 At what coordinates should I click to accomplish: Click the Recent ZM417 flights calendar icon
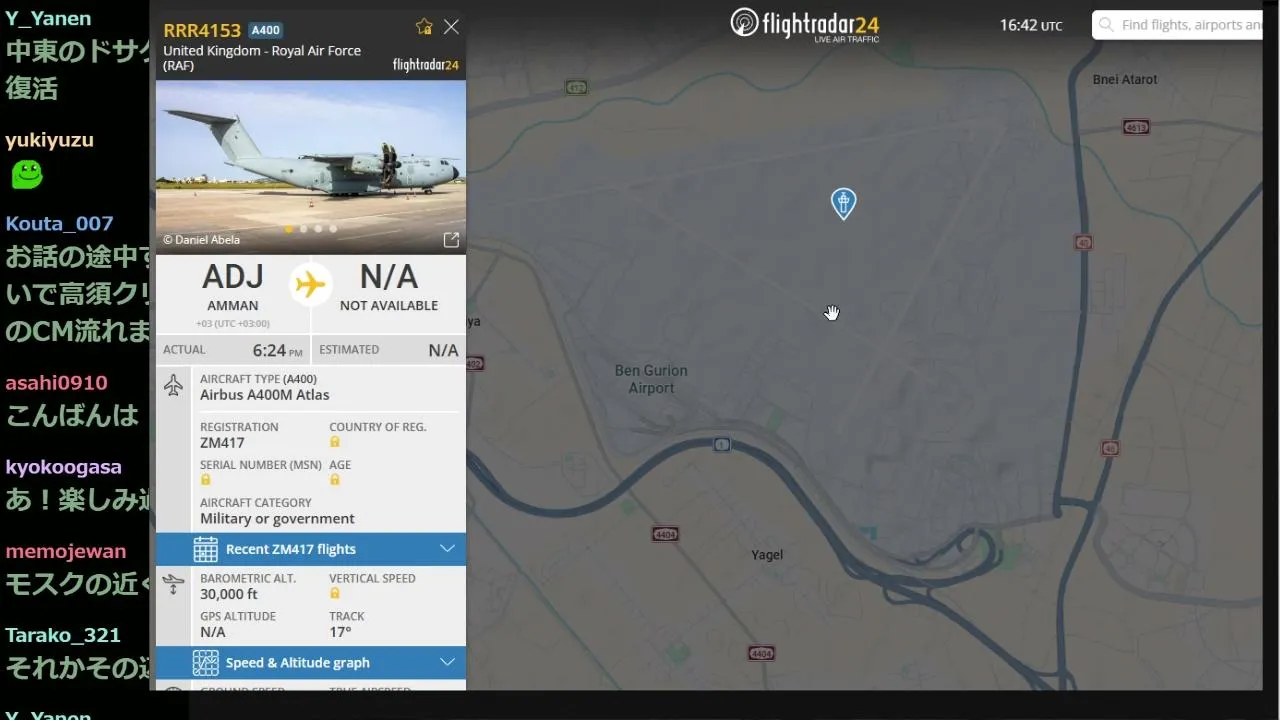[x=205, y=549]
